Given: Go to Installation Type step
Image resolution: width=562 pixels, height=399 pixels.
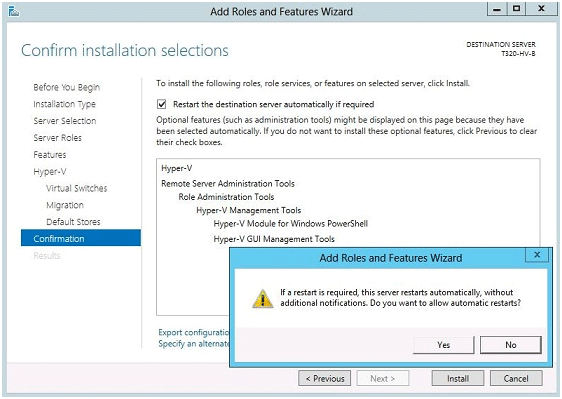Looking at the screenshot, I should [x=65, y=104].
